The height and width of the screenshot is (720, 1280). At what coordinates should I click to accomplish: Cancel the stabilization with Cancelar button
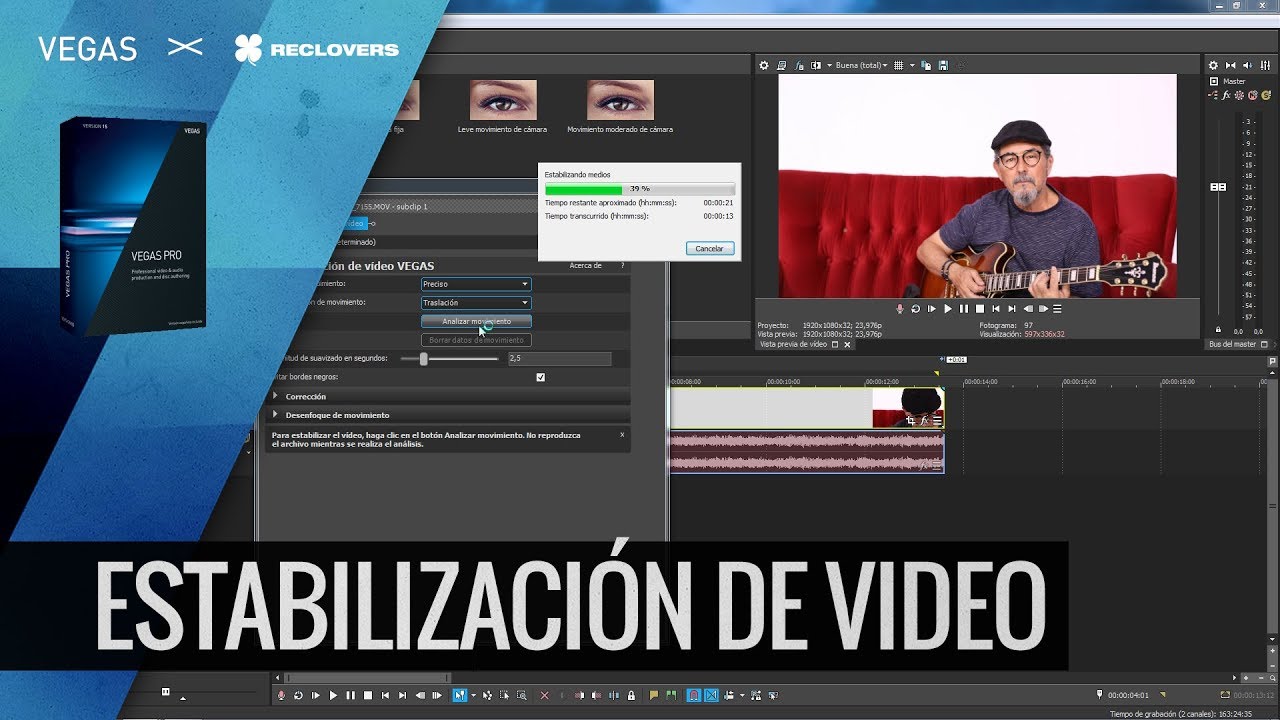coord(710,248)
